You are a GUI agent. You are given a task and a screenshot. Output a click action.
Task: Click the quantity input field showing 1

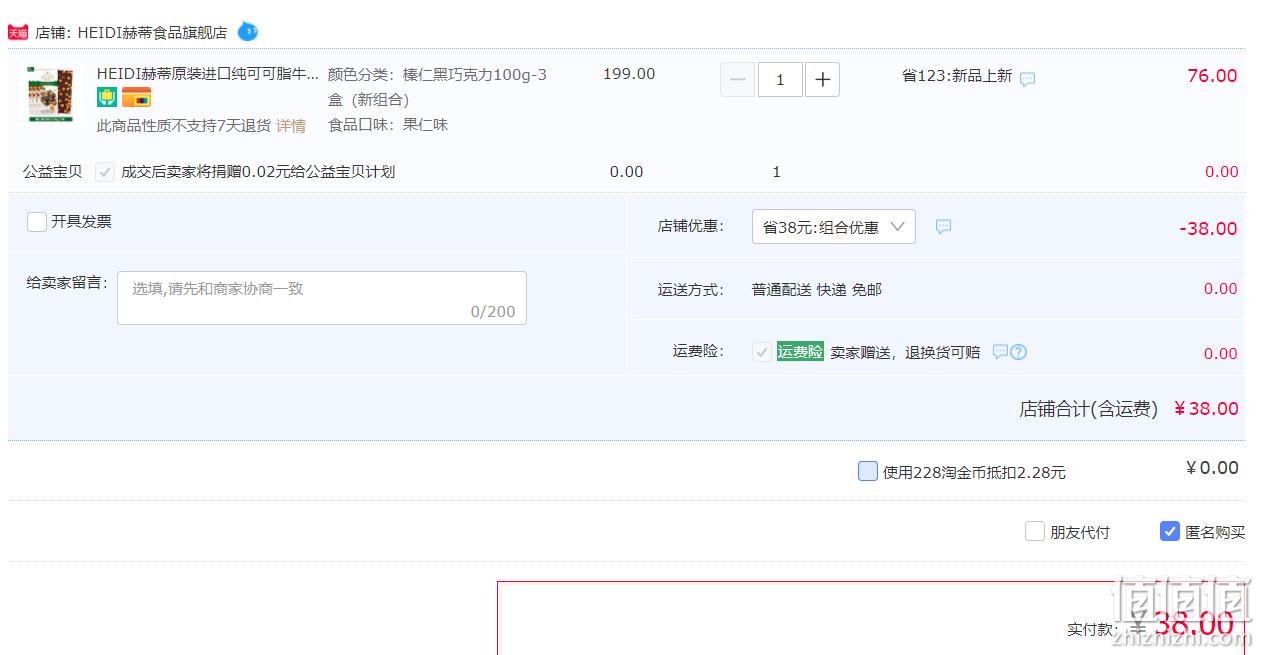pos(780,80)
